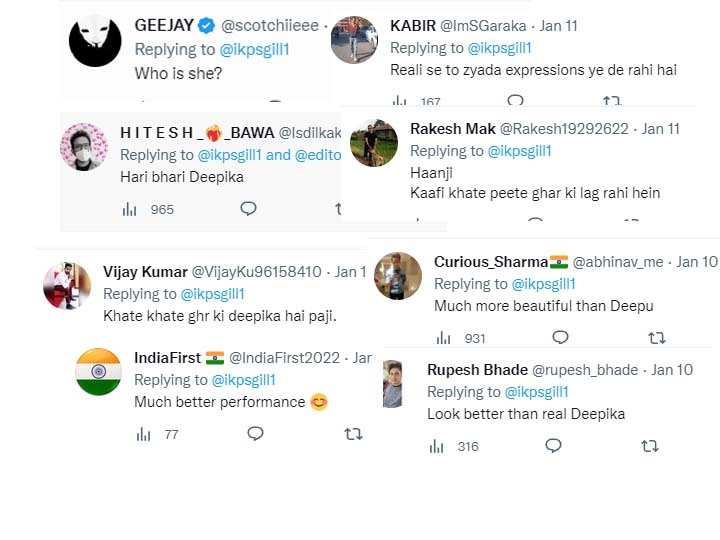Retweet Rupesh Bhade's tweet

(649, 446)
